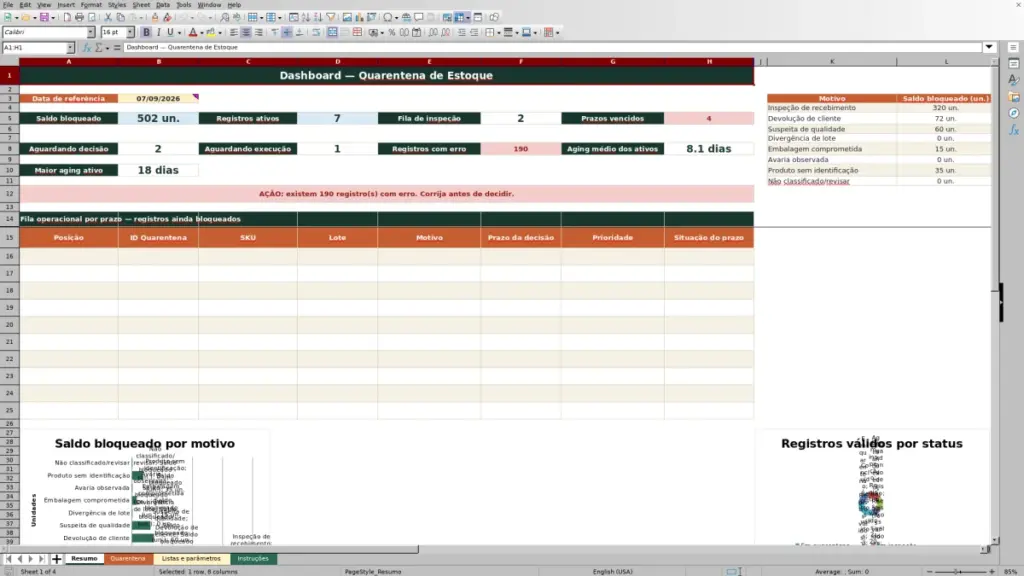
Task: Insert an image from the toolbar
Action: tap(347, 18)
